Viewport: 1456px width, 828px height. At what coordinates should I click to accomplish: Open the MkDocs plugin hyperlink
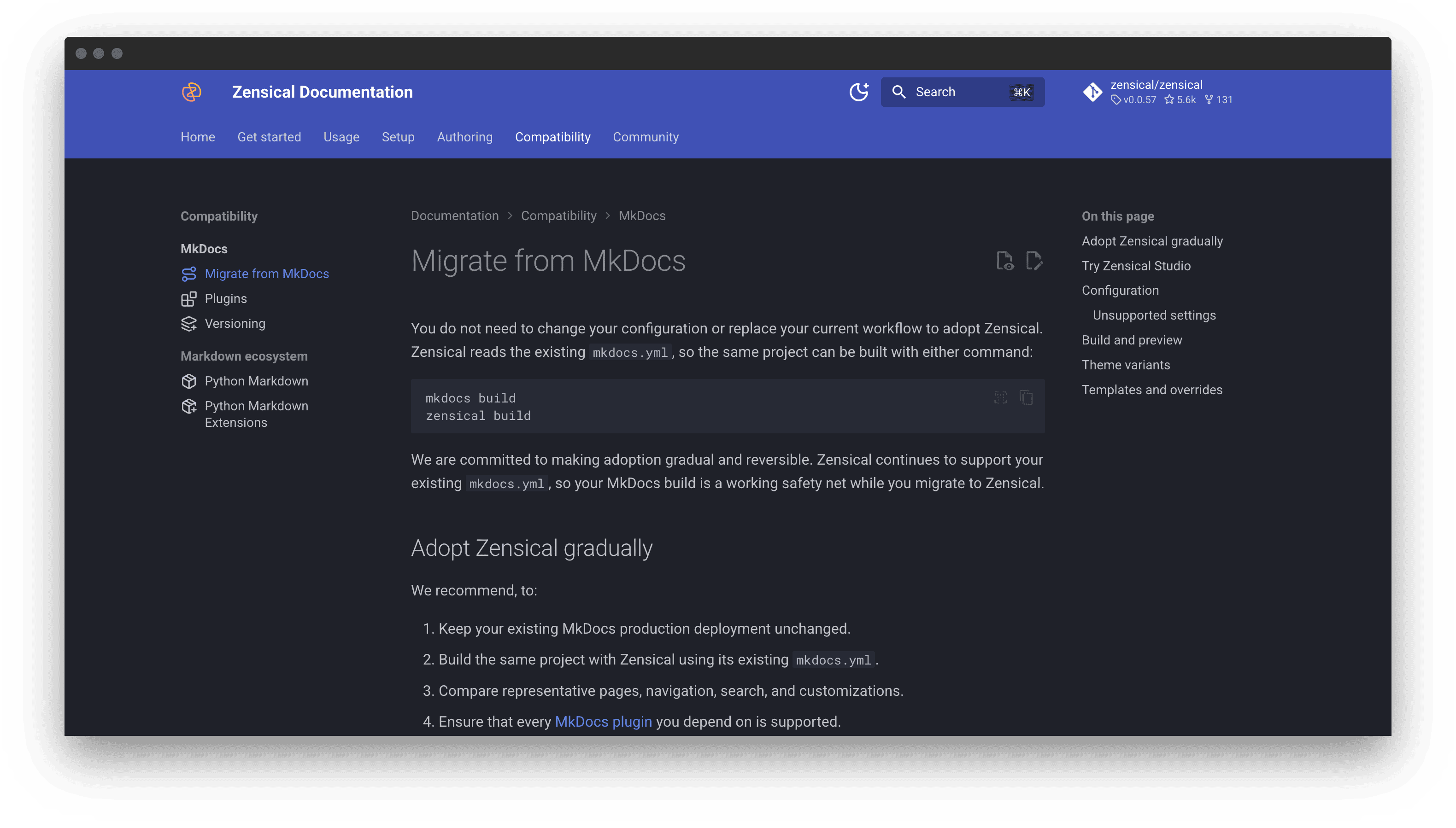click(603, 722)
